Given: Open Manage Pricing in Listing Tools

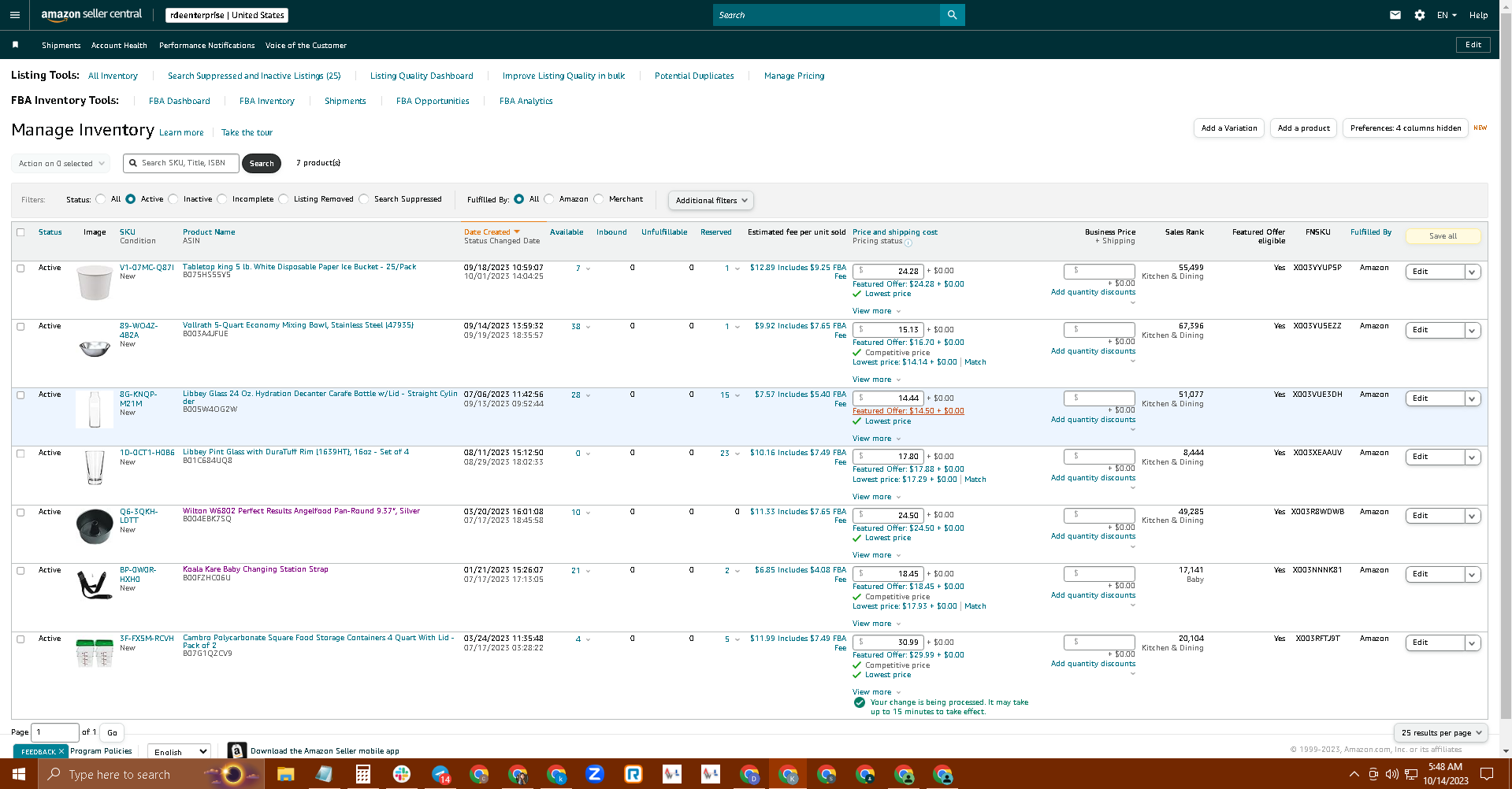Looking at the screenshot, I should [794, 76].
